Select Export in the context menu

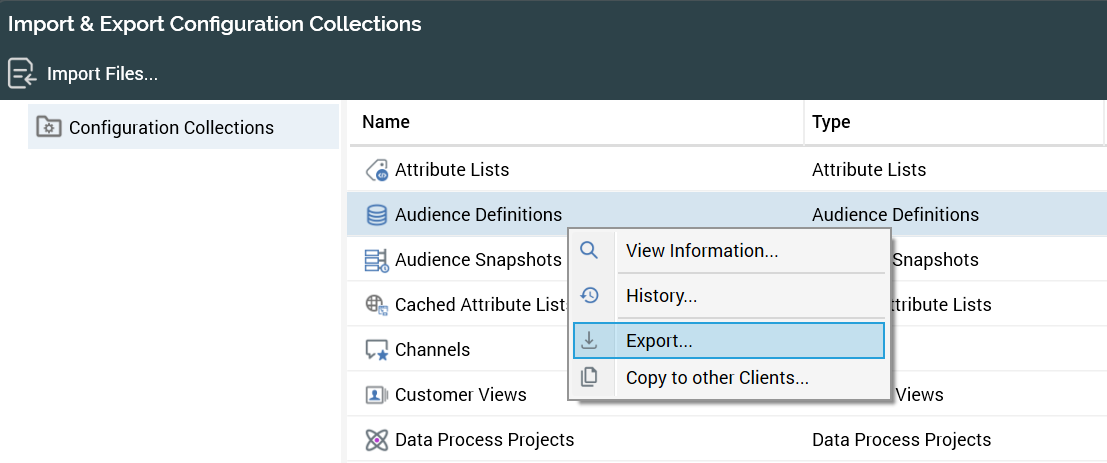click(x=659, y=341)
